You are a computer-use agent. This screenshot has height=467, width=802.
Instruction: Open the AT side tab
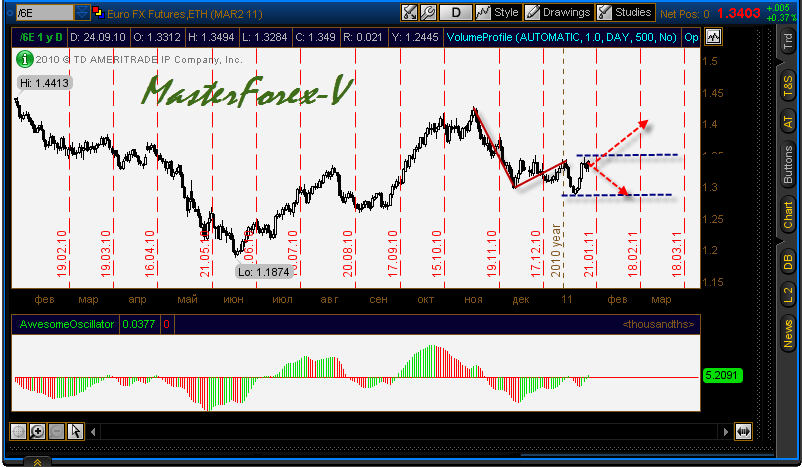[788, 122]
